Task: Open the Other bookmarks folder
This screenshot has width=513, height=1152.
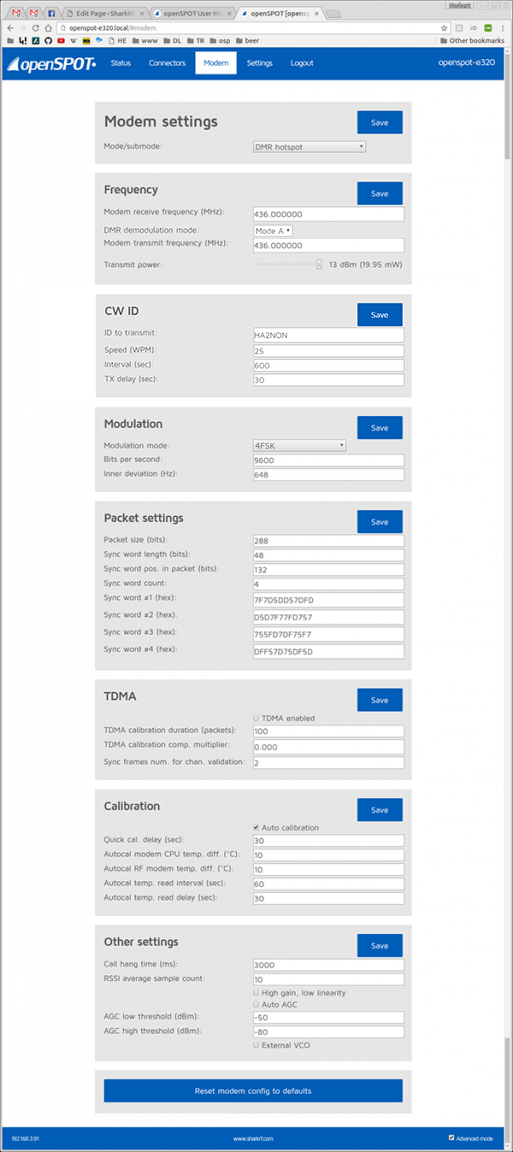Action: click(x=471, y=40)
